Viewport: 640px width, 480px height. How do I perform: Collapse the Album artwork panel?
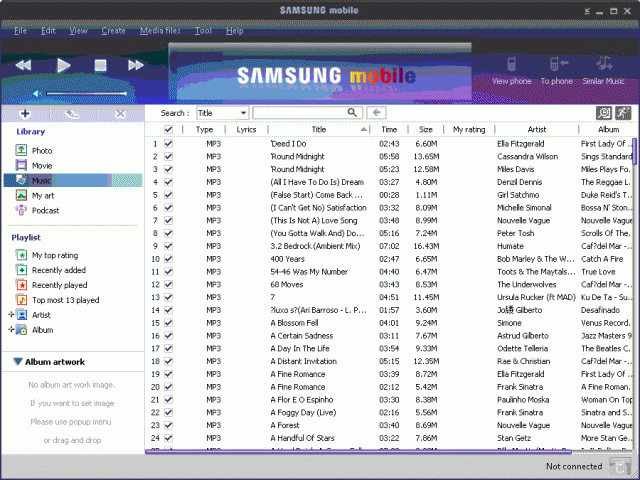tap(18, 362)
